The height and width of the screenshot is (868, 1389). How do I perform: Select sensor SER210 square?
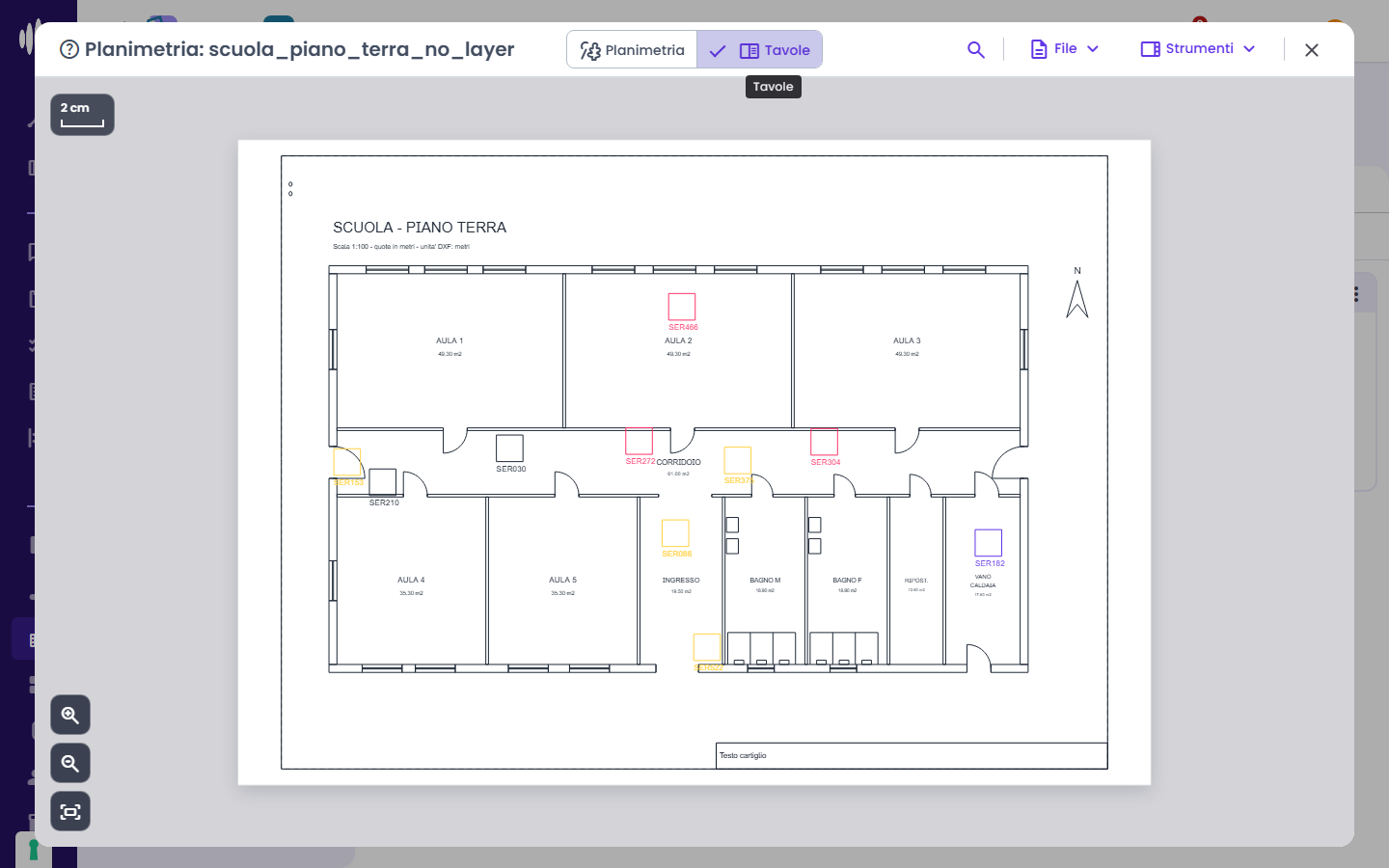(383, 482)
